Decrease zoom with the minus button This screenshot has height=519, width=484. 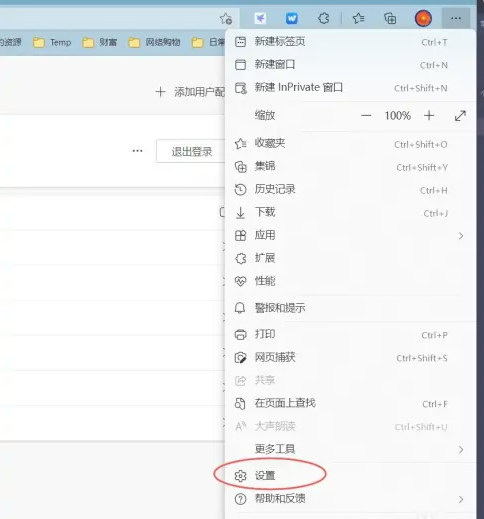(366, 116)
